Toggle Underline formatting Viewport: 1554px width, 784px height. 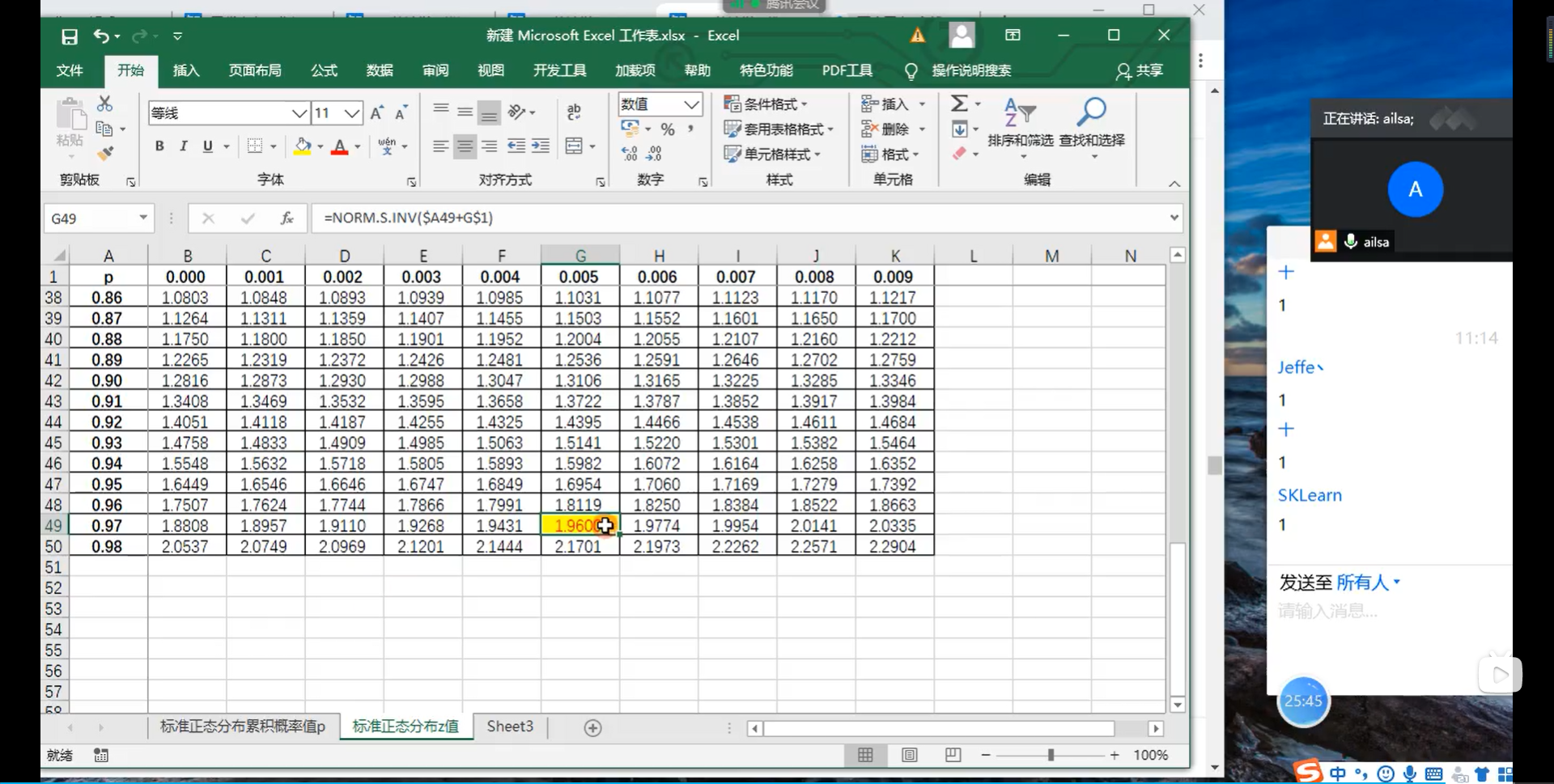coord(208,146)
